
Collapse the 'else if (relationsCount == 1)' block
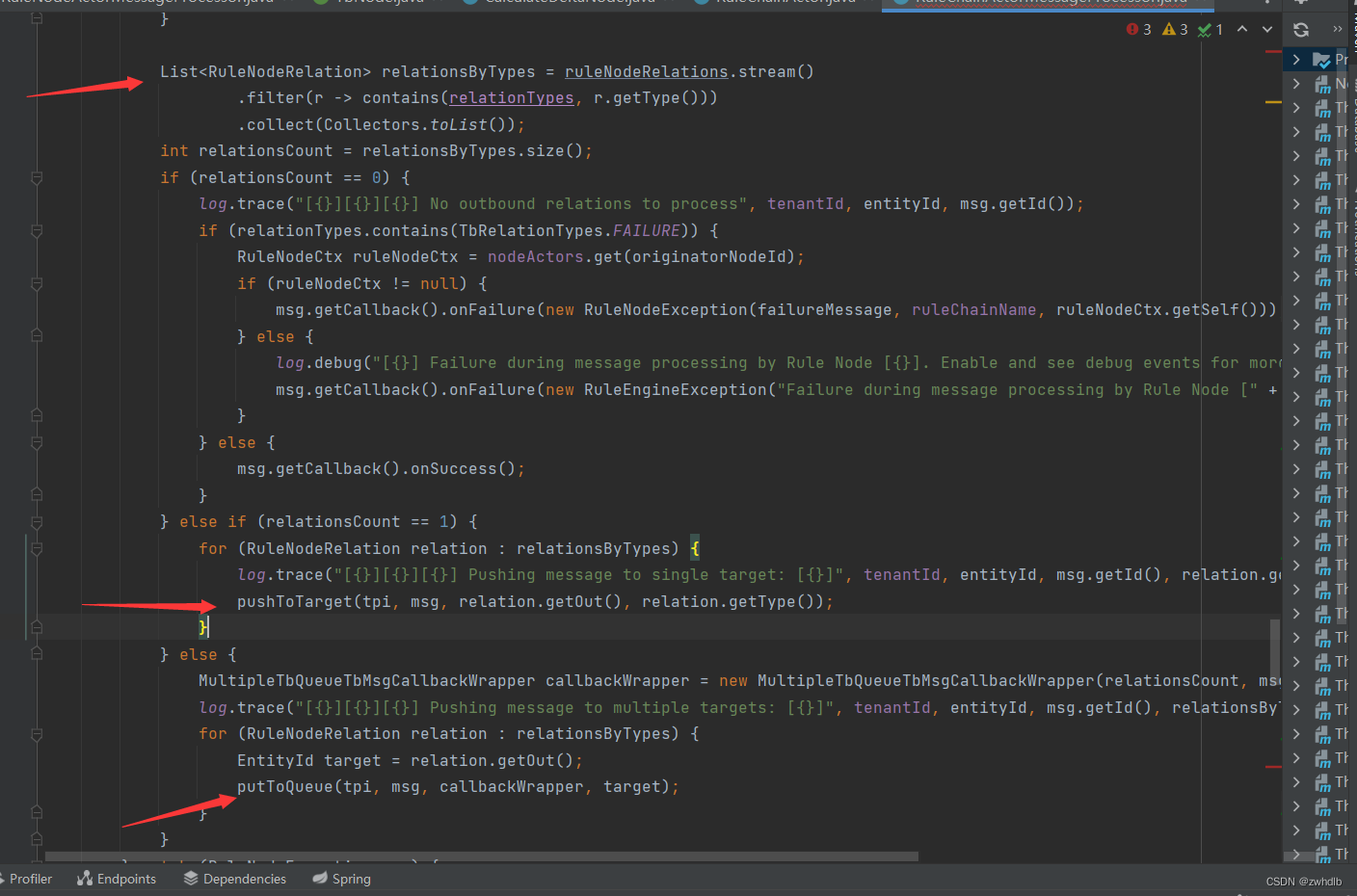[37, 522]
